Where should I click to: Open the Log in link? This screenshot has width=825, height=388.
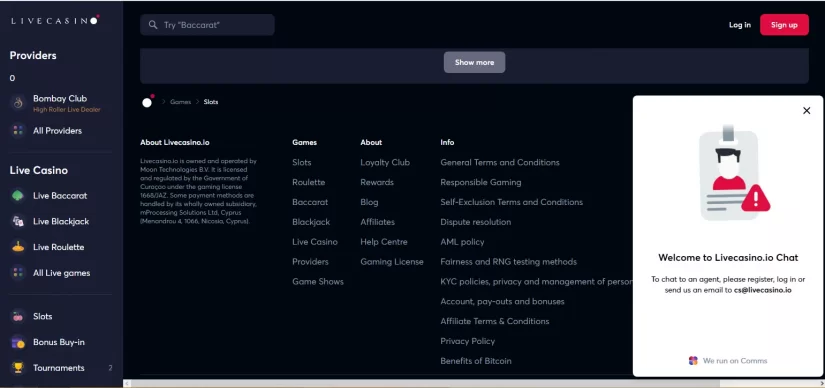739,25
